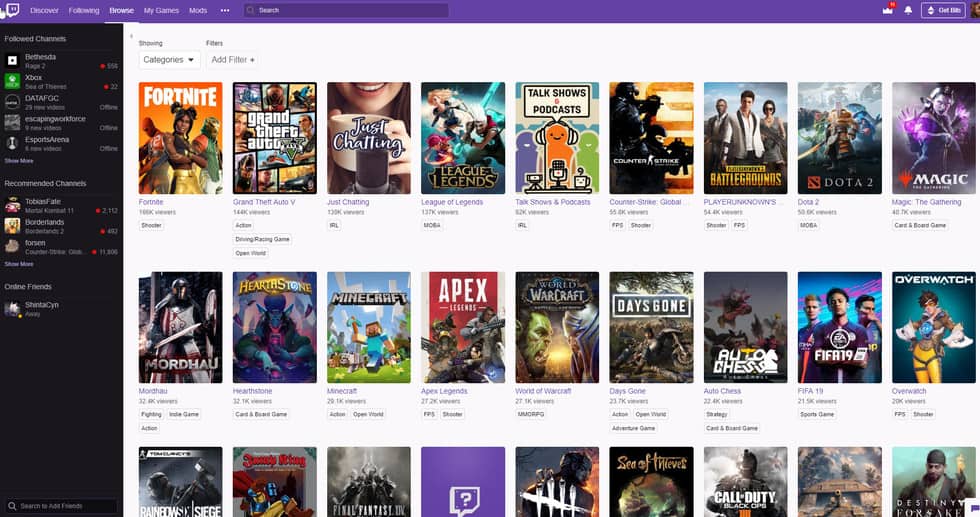Click the Minecraft box art
980x517 pixels.
coord(369,327)
